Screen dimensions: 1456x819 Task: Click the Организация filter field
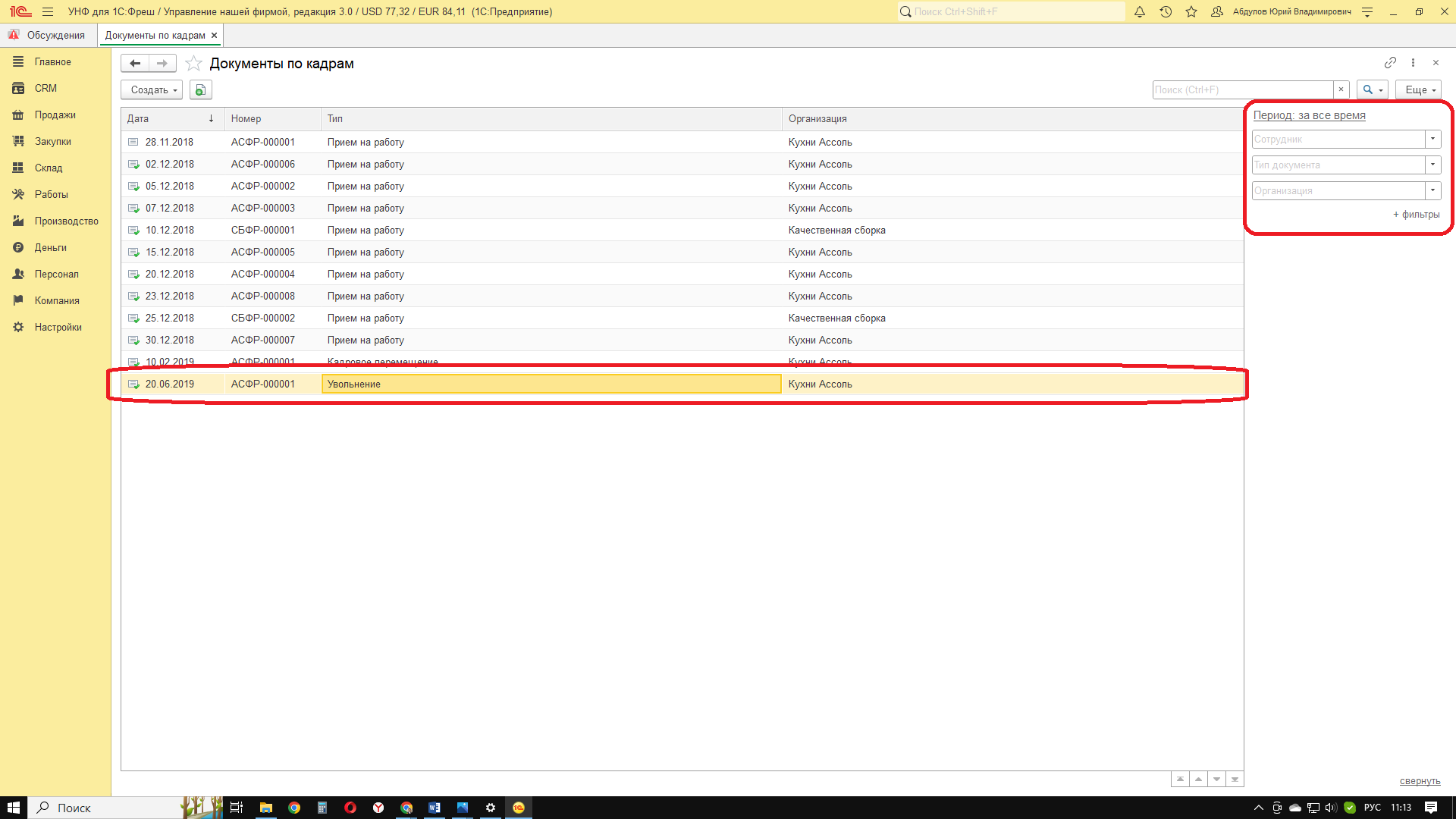click(1338, 190)
